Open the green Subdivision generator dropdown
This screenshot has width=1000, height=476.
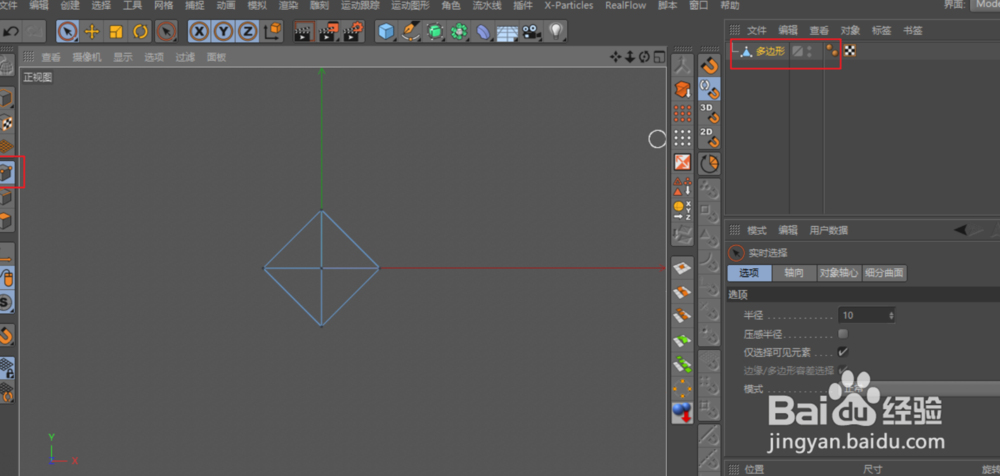[435, 31]
